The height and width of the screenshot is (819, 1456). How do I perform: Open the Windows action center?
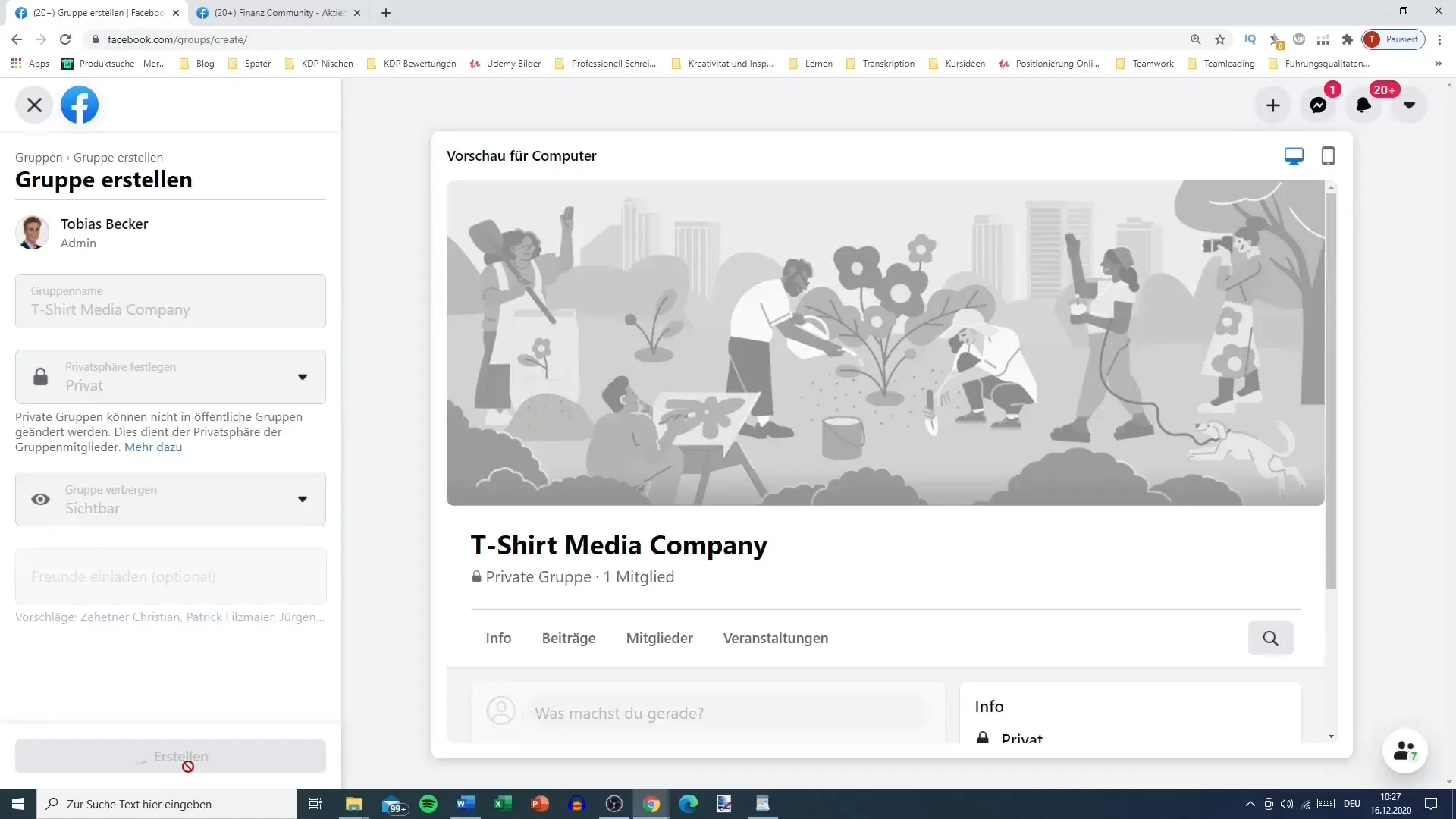[x=1432, y=804]
